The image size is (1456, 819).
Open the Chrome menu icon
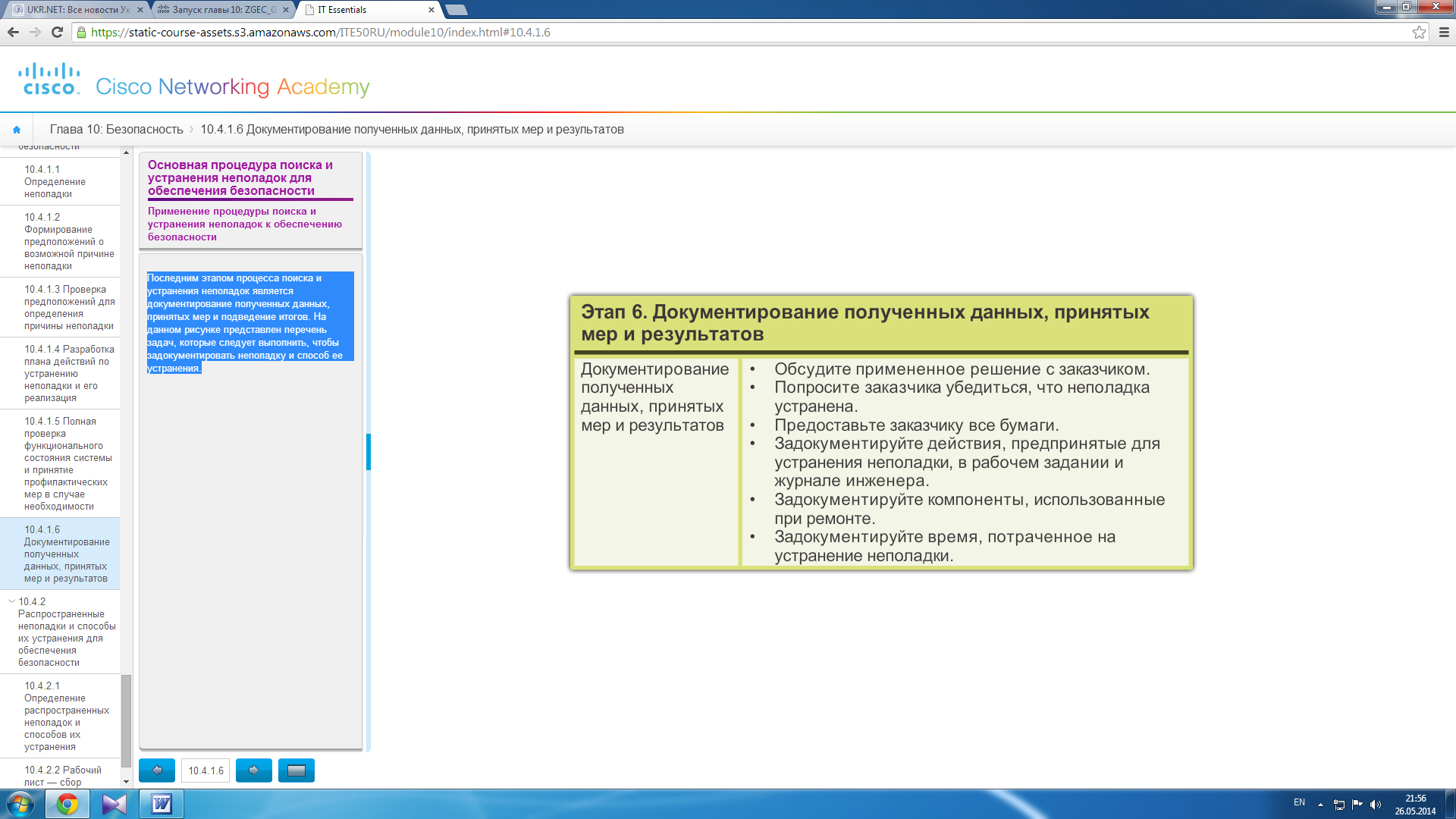(x=1444, y=32)
